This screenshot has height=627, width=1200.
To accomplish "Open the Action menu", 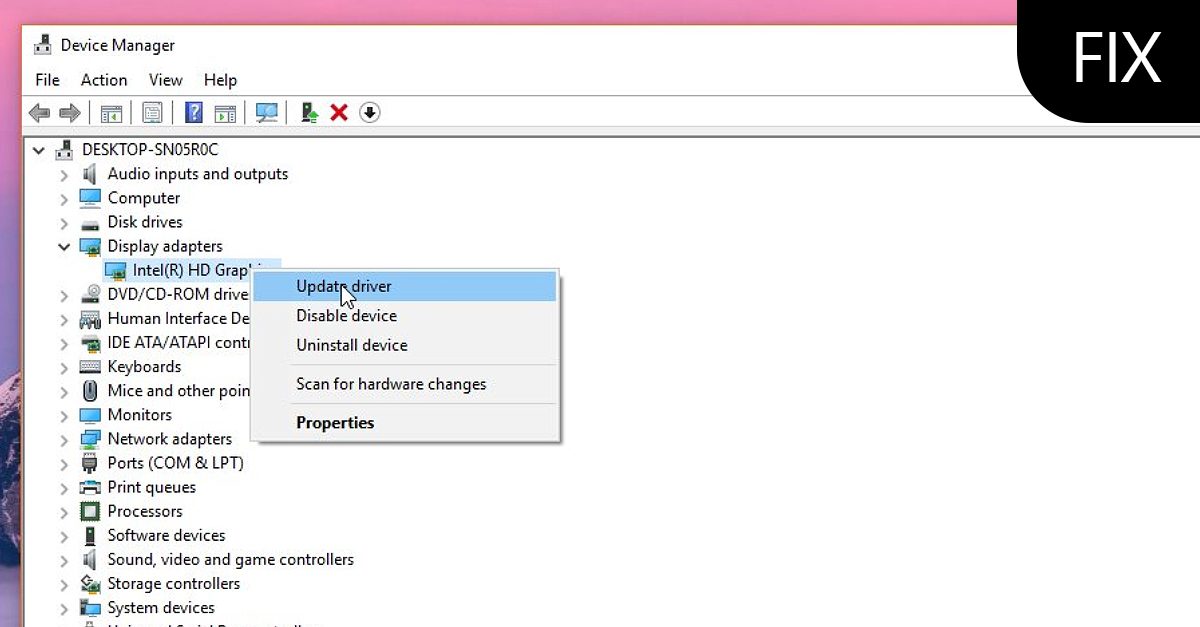I will tap(104, 80).
